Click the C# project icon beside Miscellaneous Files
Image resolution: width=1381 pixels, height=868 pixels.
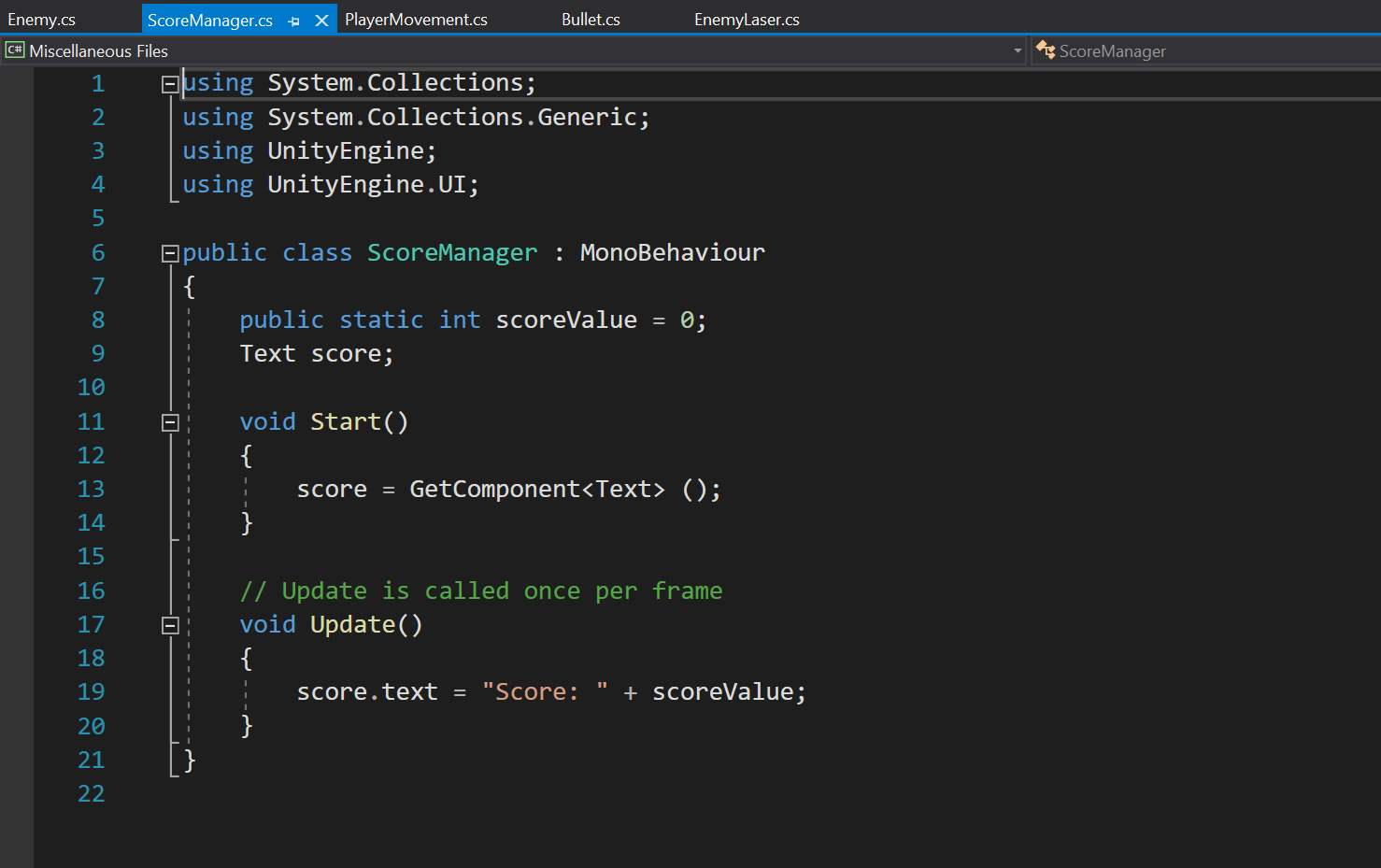click(15, 50)
